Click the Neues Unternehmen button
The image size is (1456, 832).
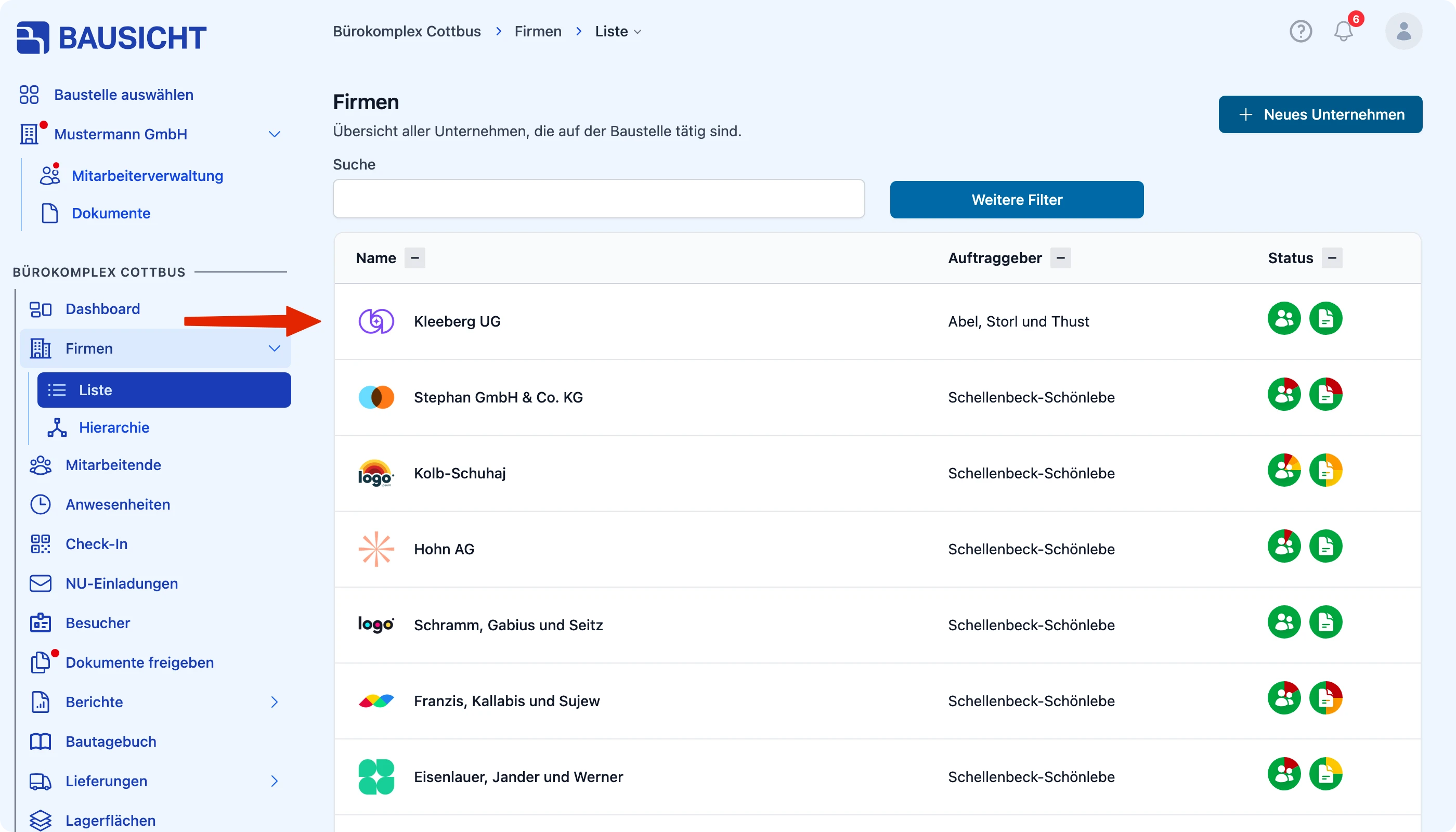click(x=1320, y=114)
